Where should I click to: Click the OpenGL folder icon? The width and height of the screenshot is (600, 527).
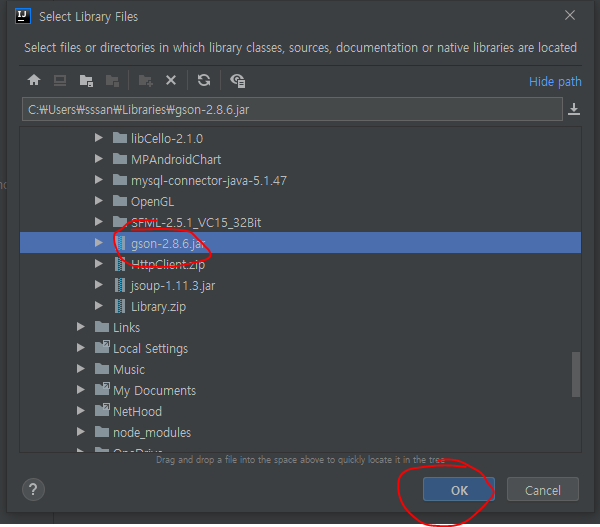point(120,201)
